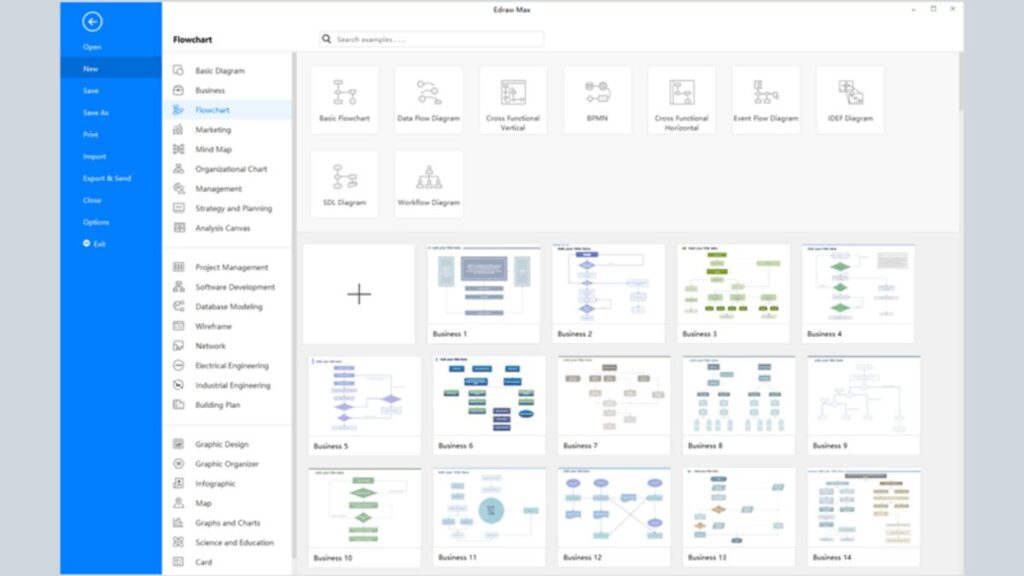Select Graphic Organizer category text
This screenshot has width=1024, height=576.
coord(227,464)
